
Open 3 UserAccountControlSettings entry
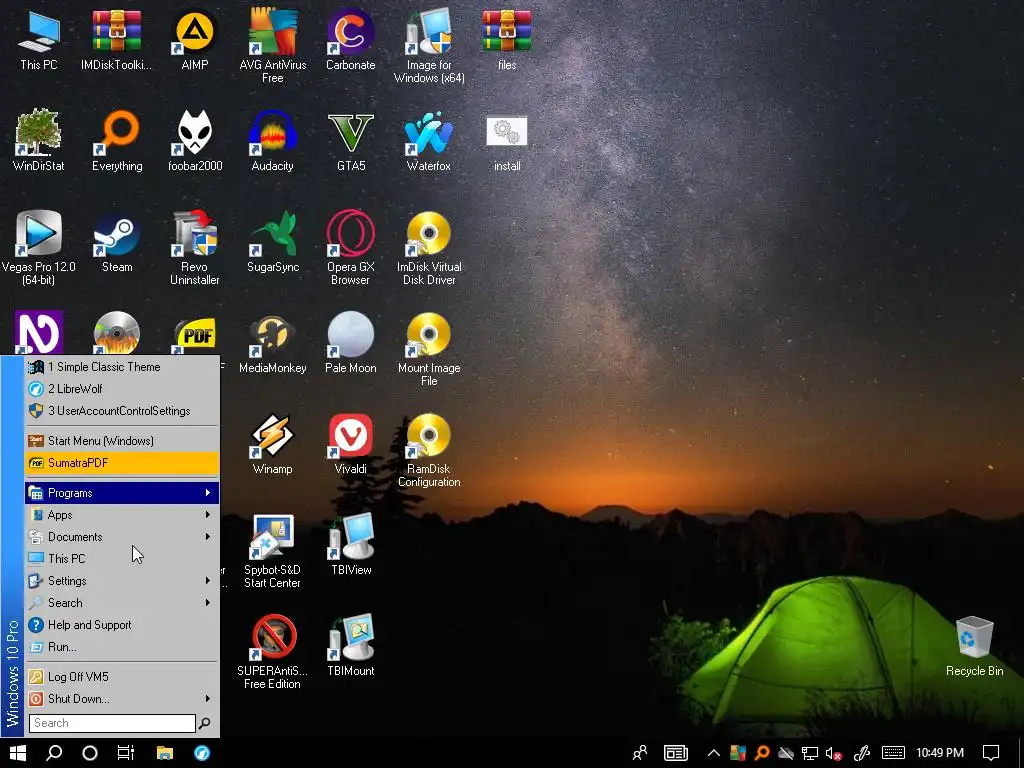tap(122, 411)
